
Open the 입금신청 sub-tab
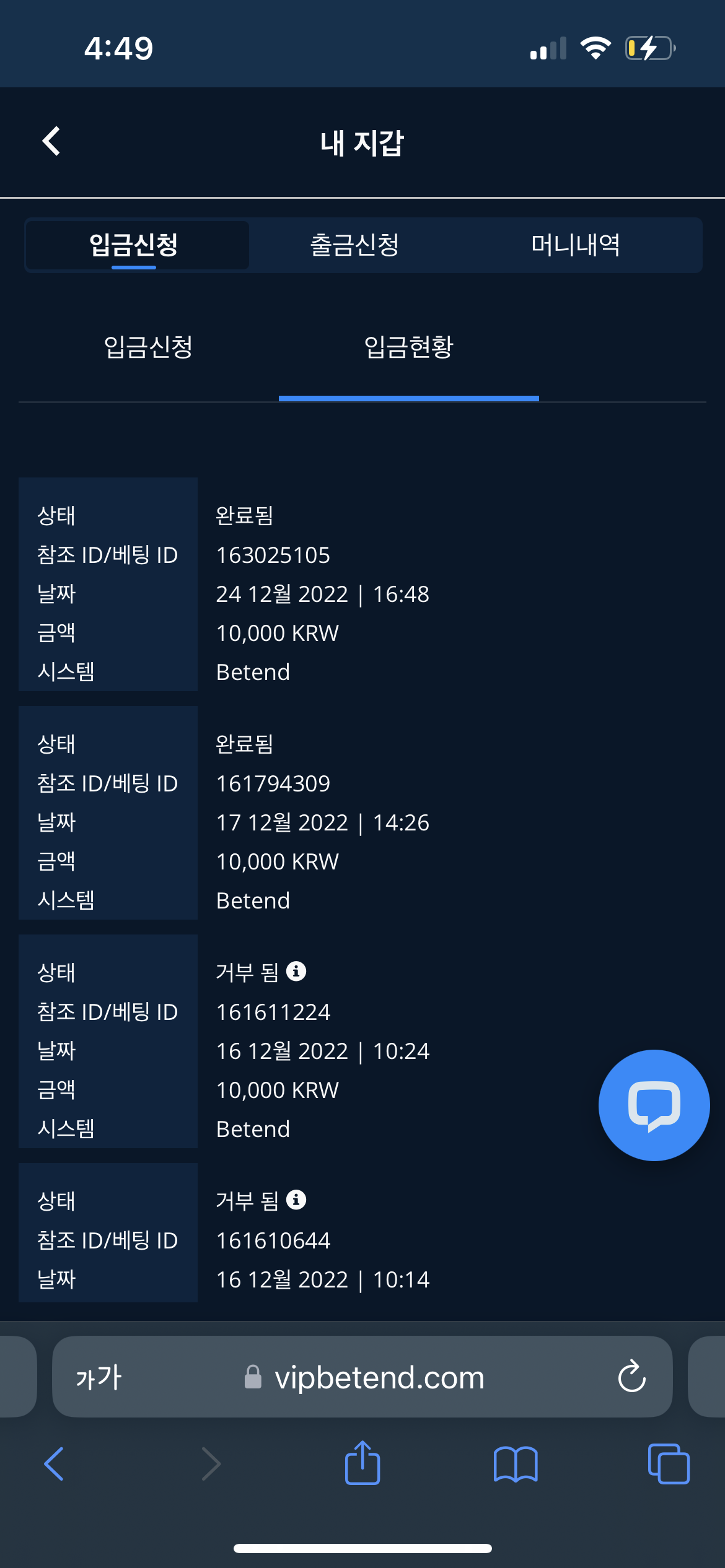[148, 347]
